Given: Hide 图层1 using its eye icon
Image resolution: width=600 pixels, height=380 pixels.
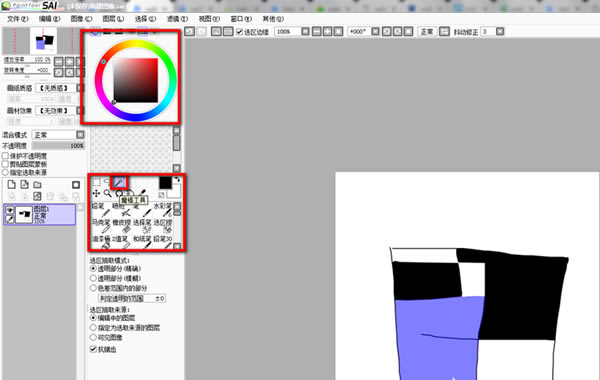Looking at the screenshot, I should [x=10, y=210].
